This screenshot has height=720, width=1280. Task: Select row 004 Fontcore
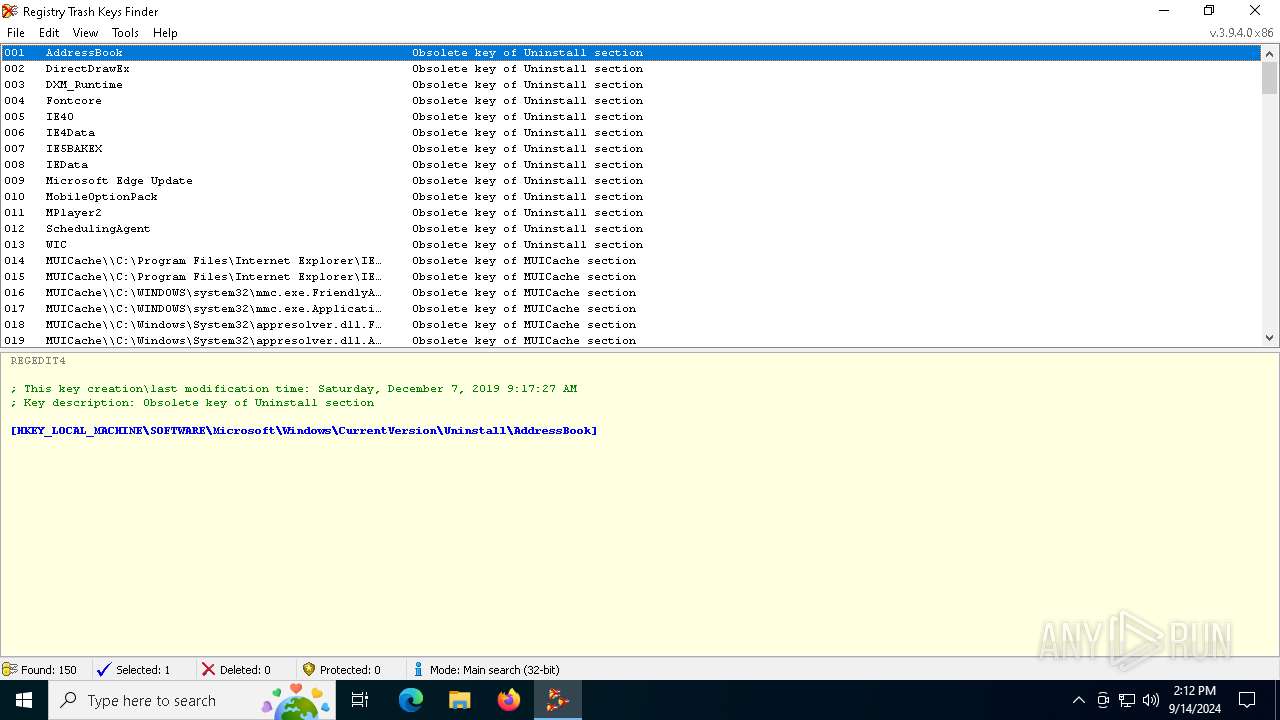click(x=631, y=101)
